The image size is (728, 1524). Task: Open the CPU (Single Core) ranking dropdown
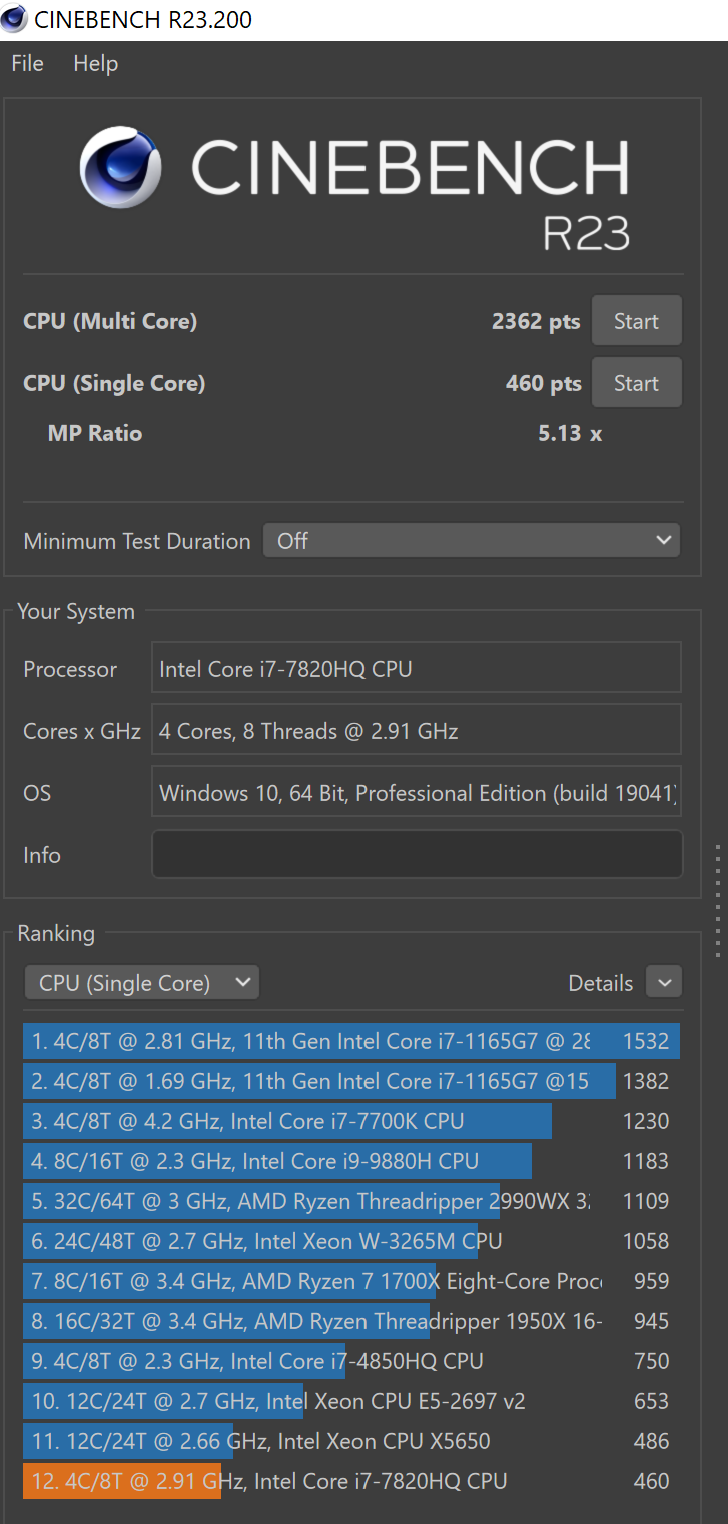click(x=141, y=982)
